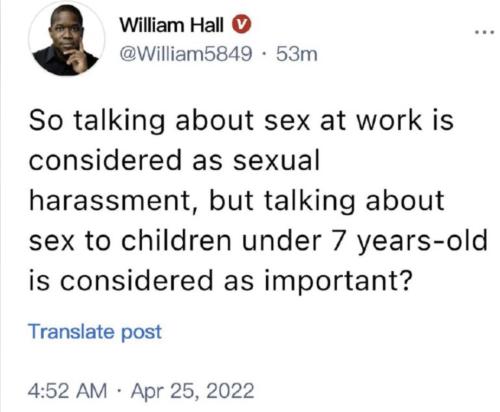
Task: Open the @William5849 handle link
Action: point(185,54)
